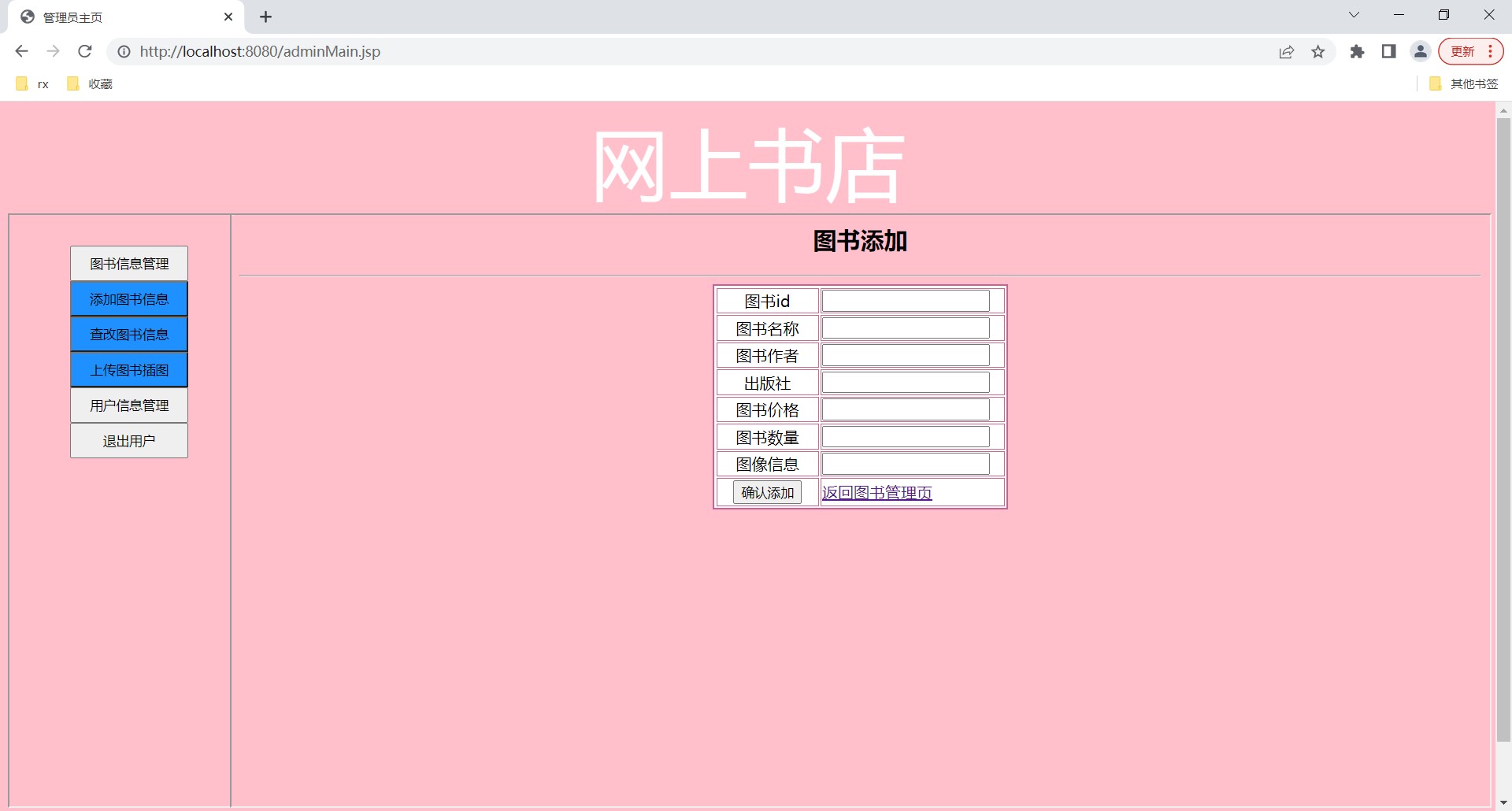Follow the 返回图书管理页 link
The width and height of the screenshot is (1512, 811).
[876, 492]
